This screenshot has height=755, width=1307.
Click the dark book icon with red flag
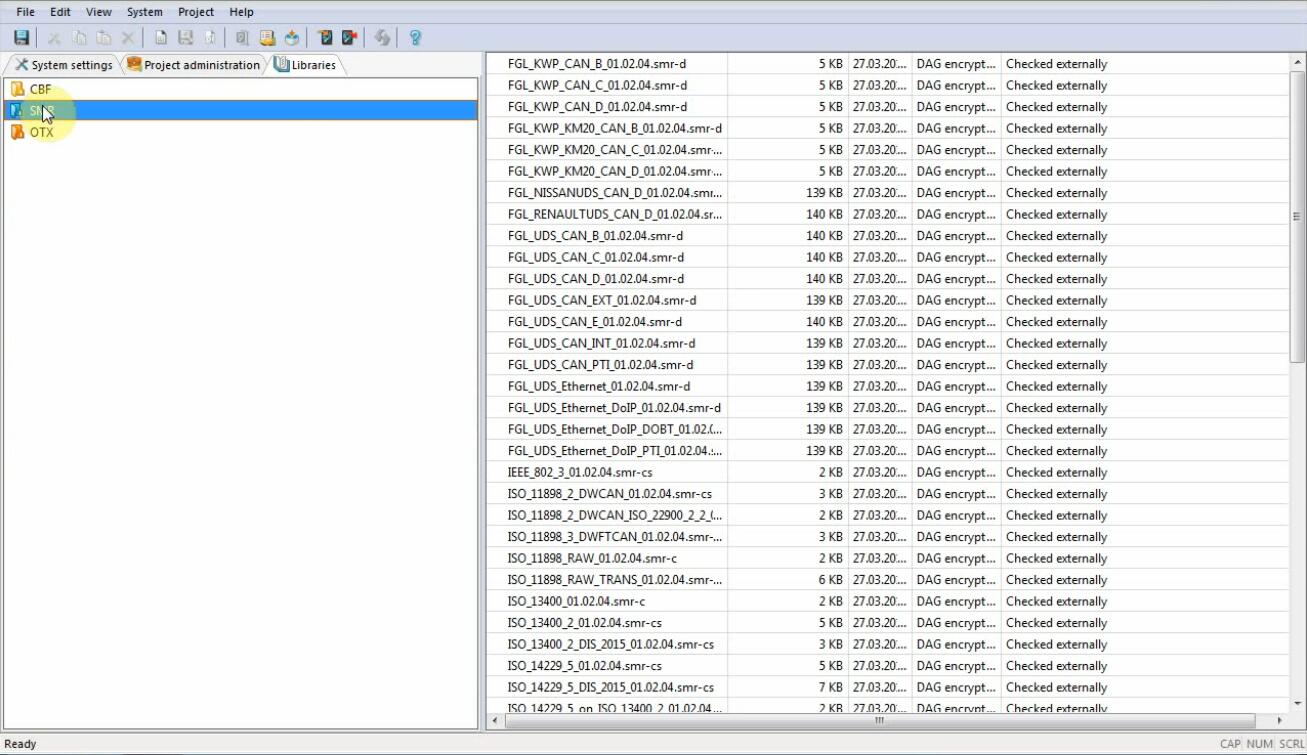click(349, 38)
